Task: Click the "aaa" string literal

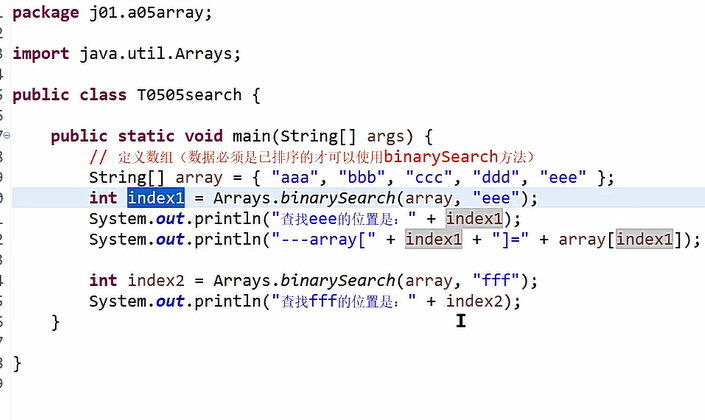Action: [294, 177]
